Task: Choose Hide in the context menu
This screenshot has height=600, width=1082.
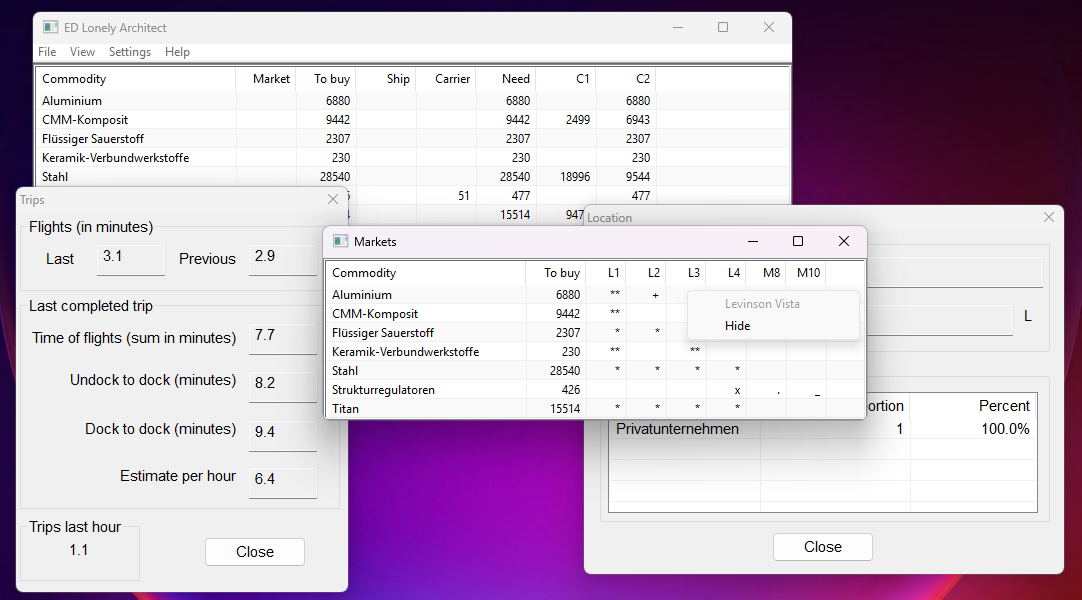Action: click(773, 326)
